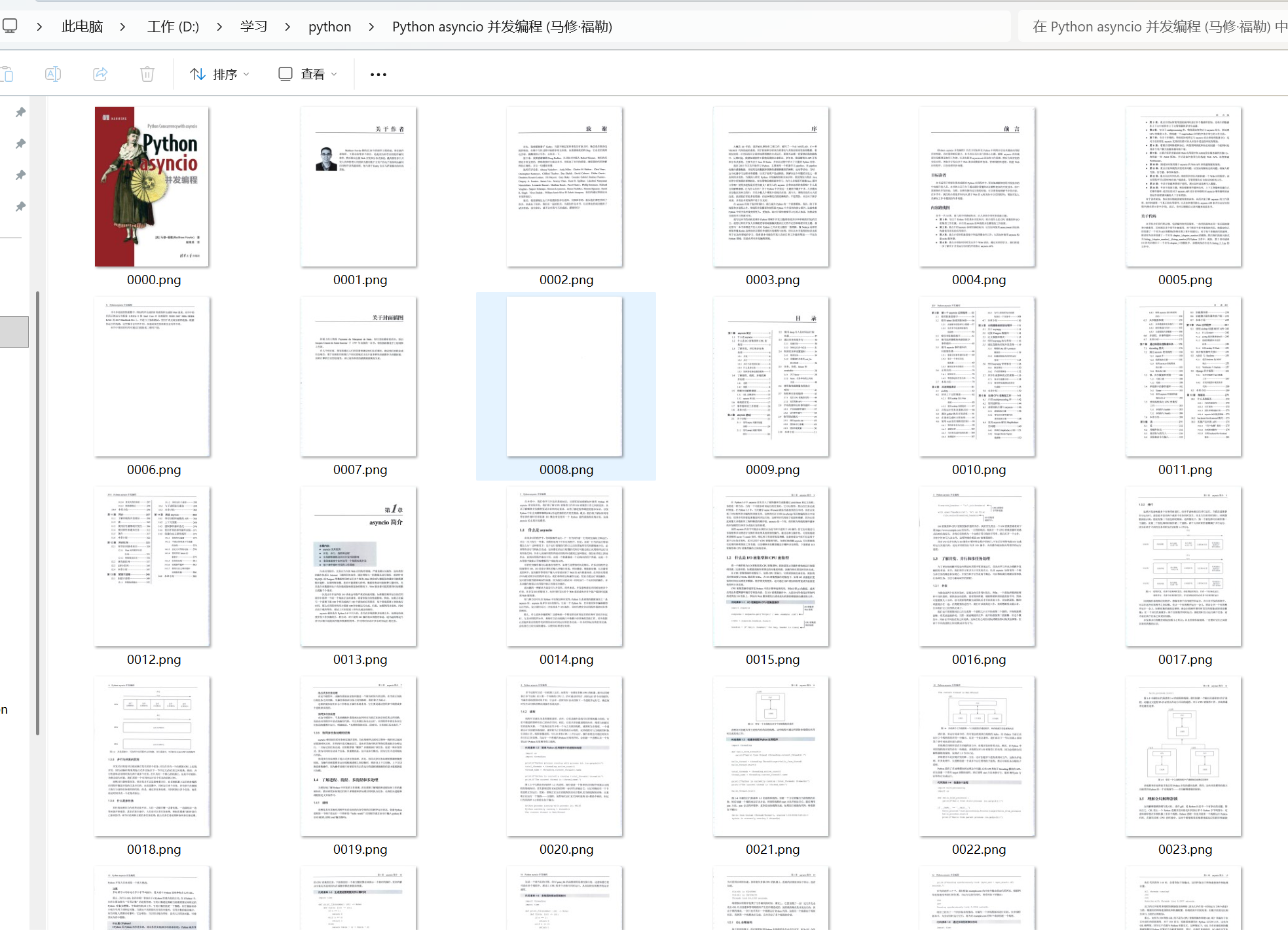Select the highlighted 0008.png blank page thumbnail

click(x=564, y=376)
